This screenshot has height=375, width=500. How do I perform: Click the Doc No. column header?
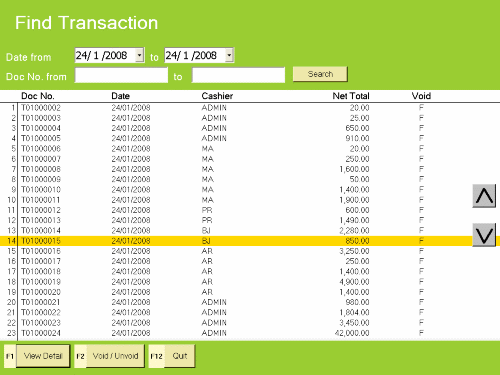click(x=38, y=96)
